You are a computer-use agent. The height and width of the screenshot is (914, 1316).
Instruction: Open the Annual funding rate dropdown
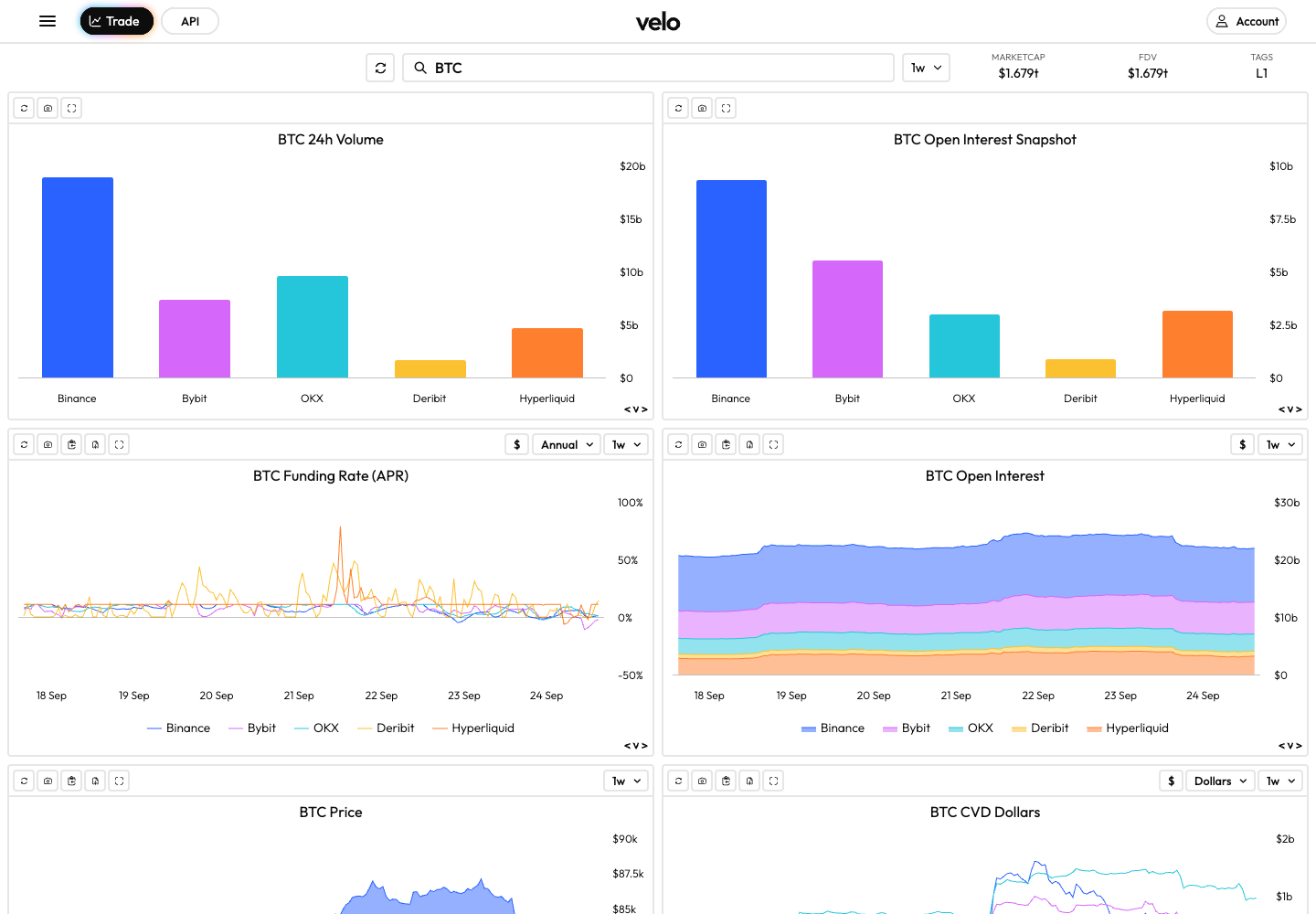click(x=567, y=444)
